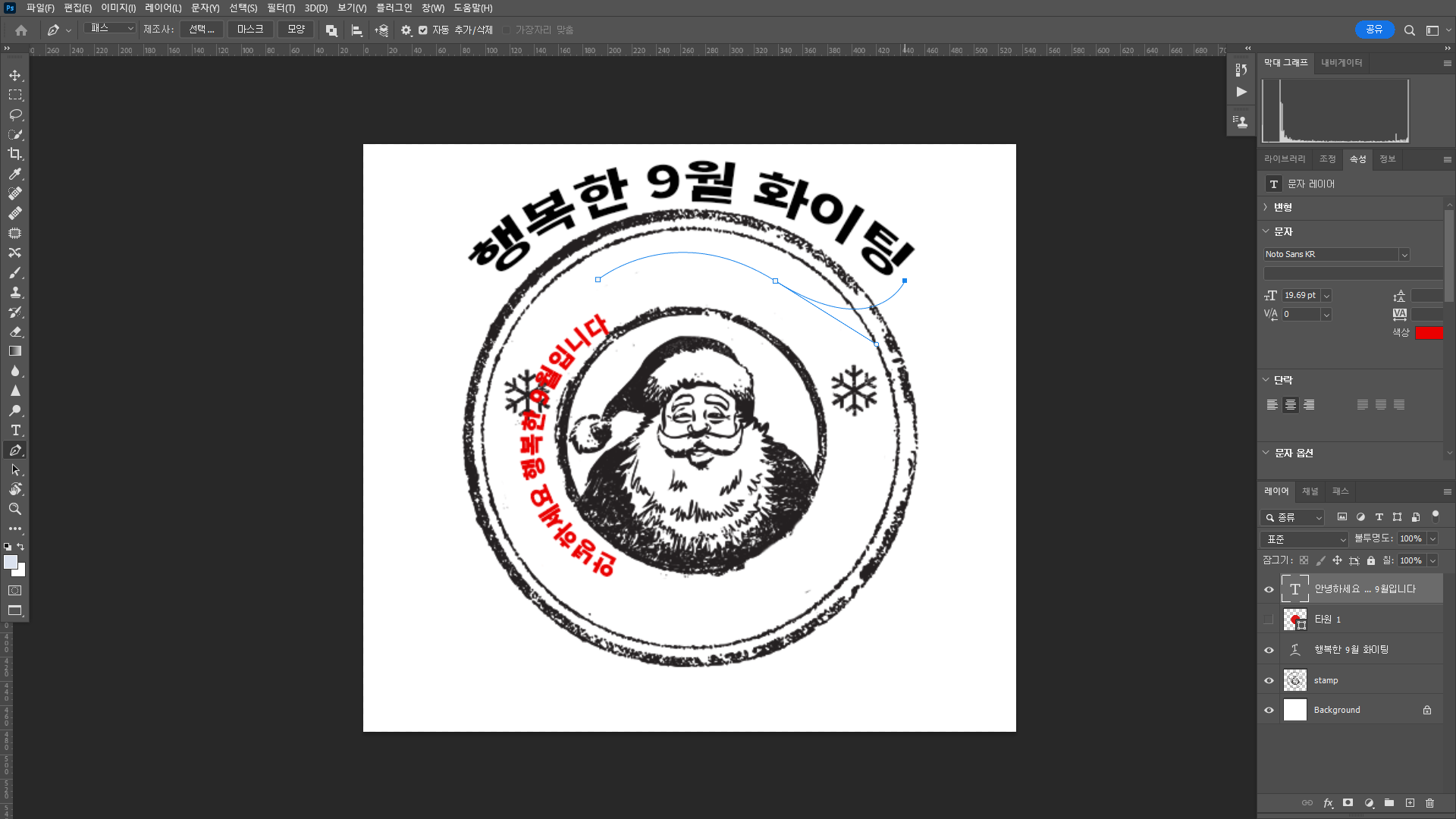Open the layer blend mode 표준 dropdown

[x=1304, y=539]
